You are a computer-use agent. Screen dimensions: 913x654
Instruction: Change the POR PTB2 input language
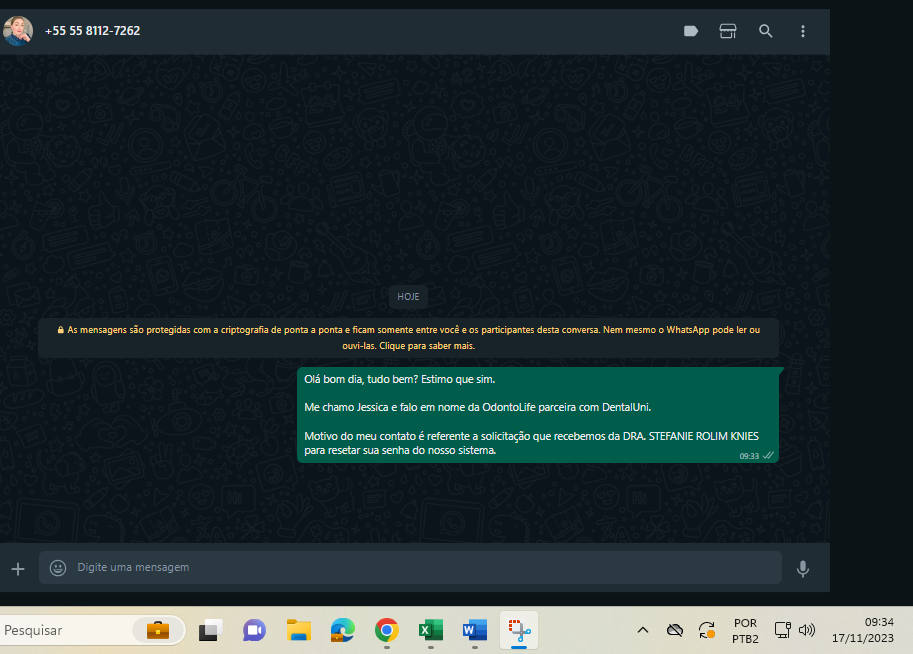(x=745, y=631)
